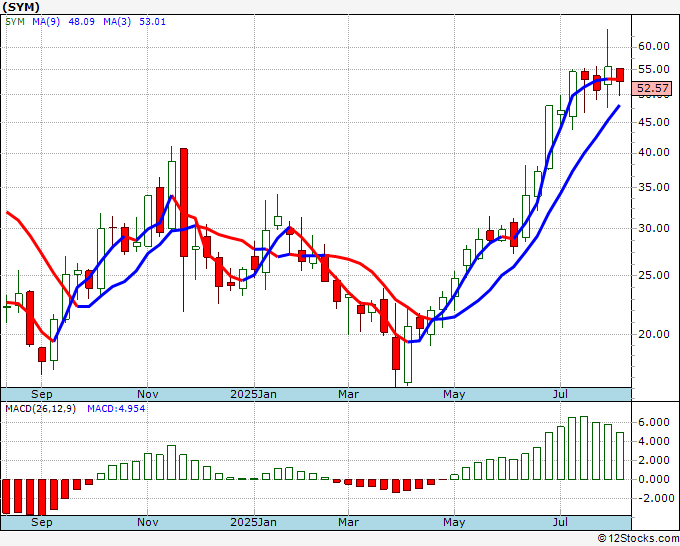
Task: Click the 30.00 price axis label
Action: (654, 228)
